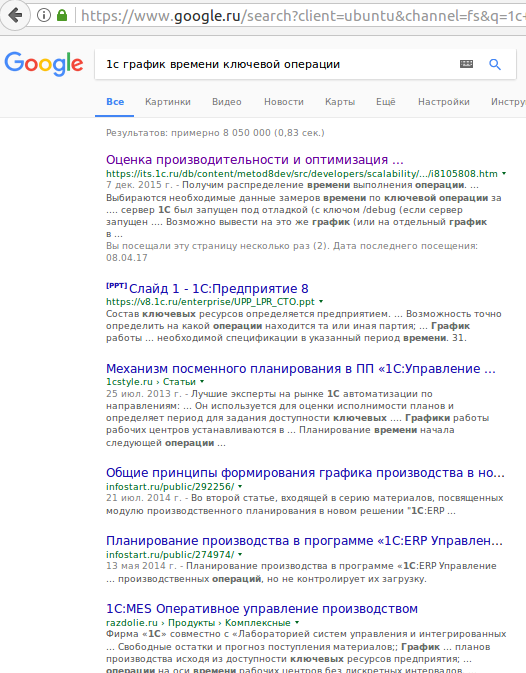Click the date 25 июл. 2013 г. in snippet

click(x=144, y=394)
